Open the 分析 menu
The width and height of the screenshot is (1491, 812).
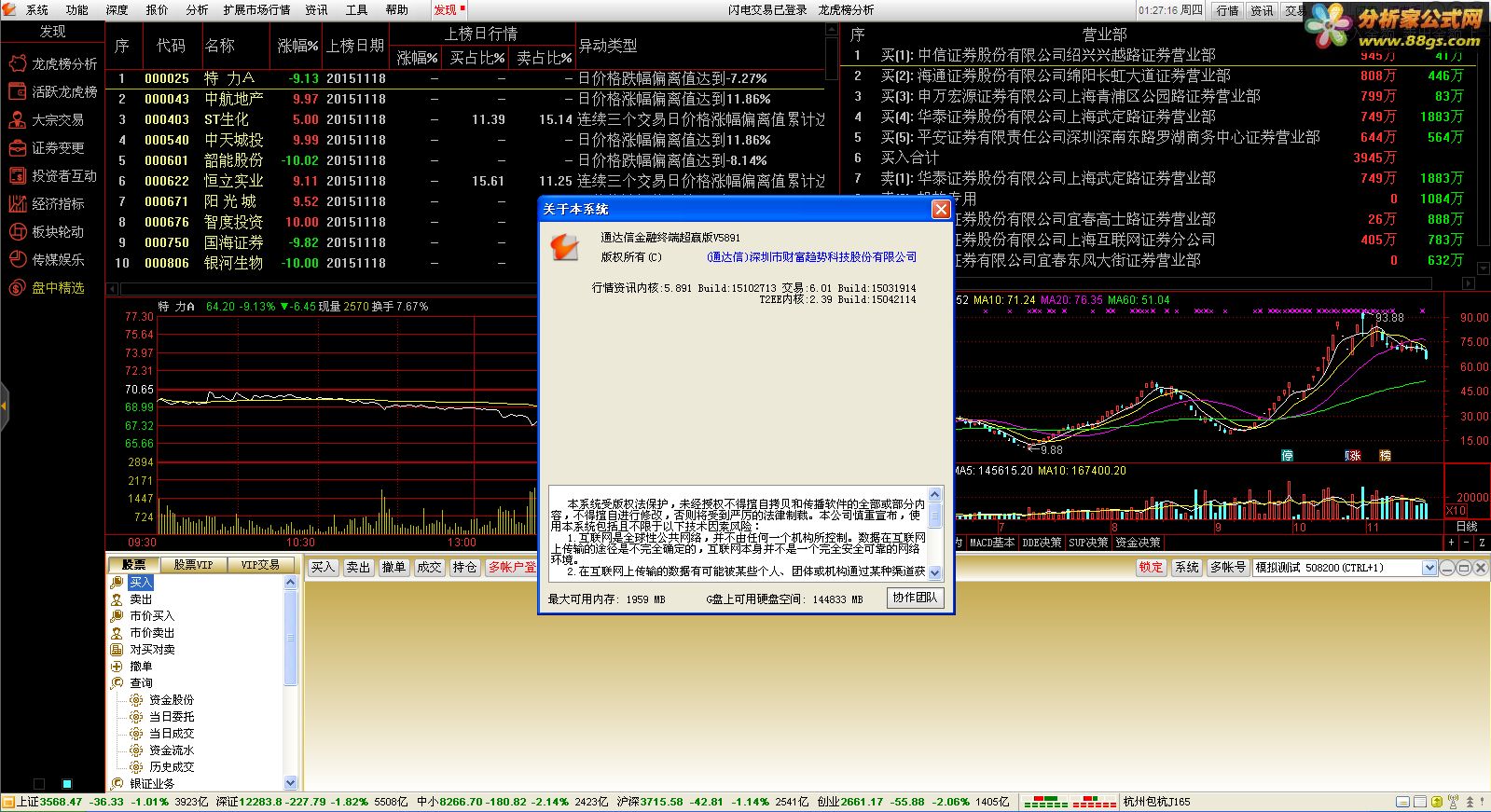198,10
